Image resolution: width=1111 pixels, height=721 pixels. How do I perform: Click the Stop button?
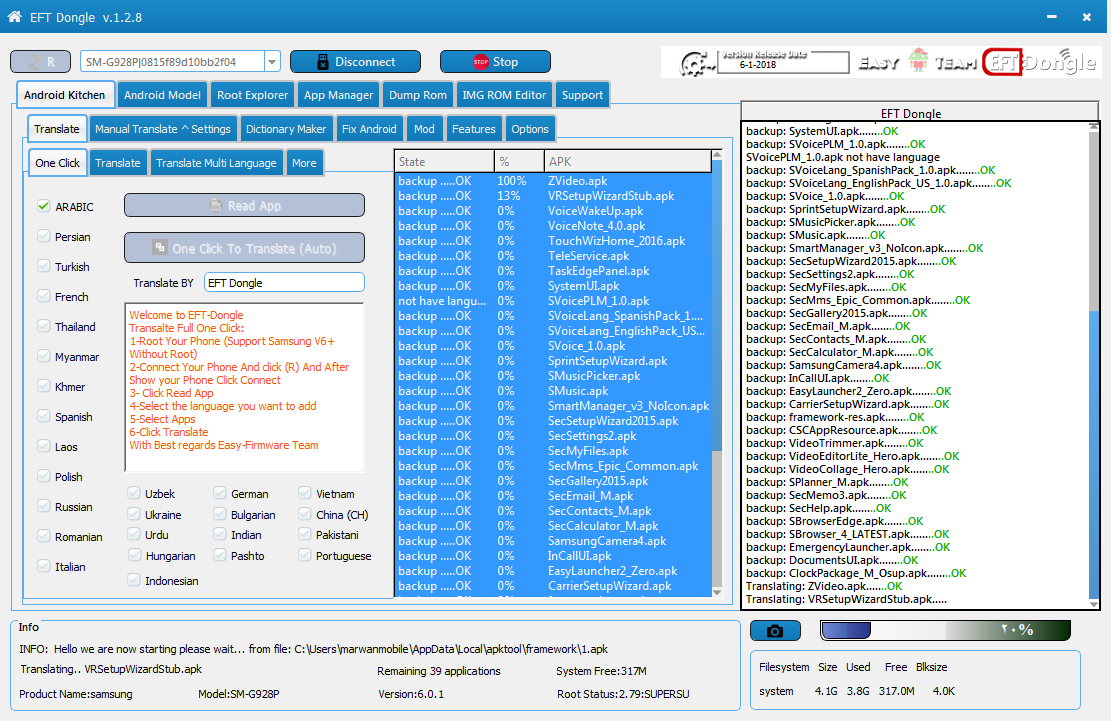click(495, 62)
